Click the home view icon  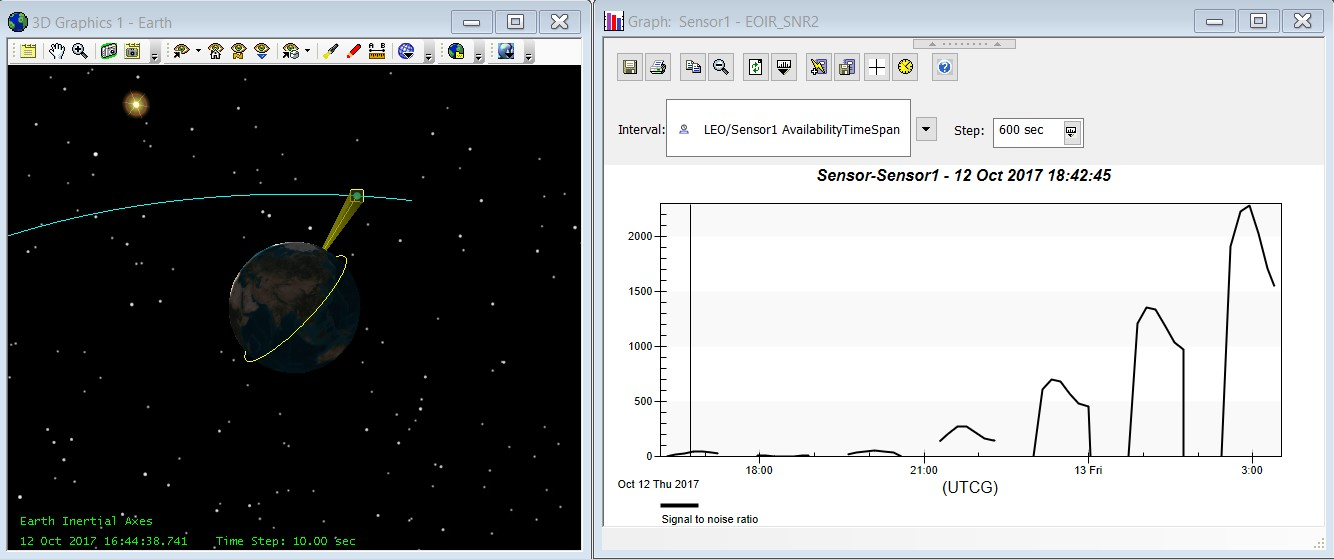215,51
